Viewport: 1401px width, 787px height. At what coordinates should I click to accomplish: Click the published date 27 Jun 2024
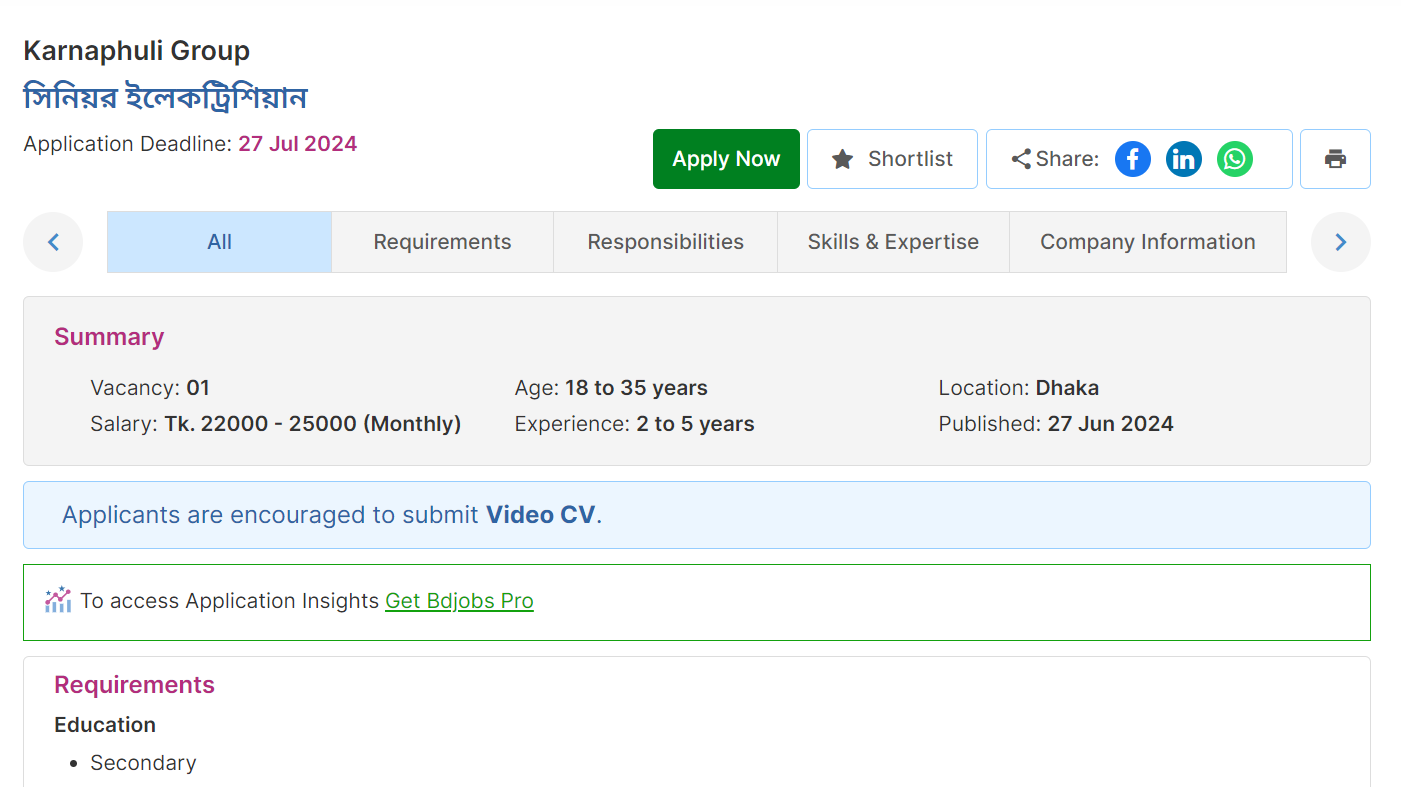pyautogui.click(x=1110, y=424)
